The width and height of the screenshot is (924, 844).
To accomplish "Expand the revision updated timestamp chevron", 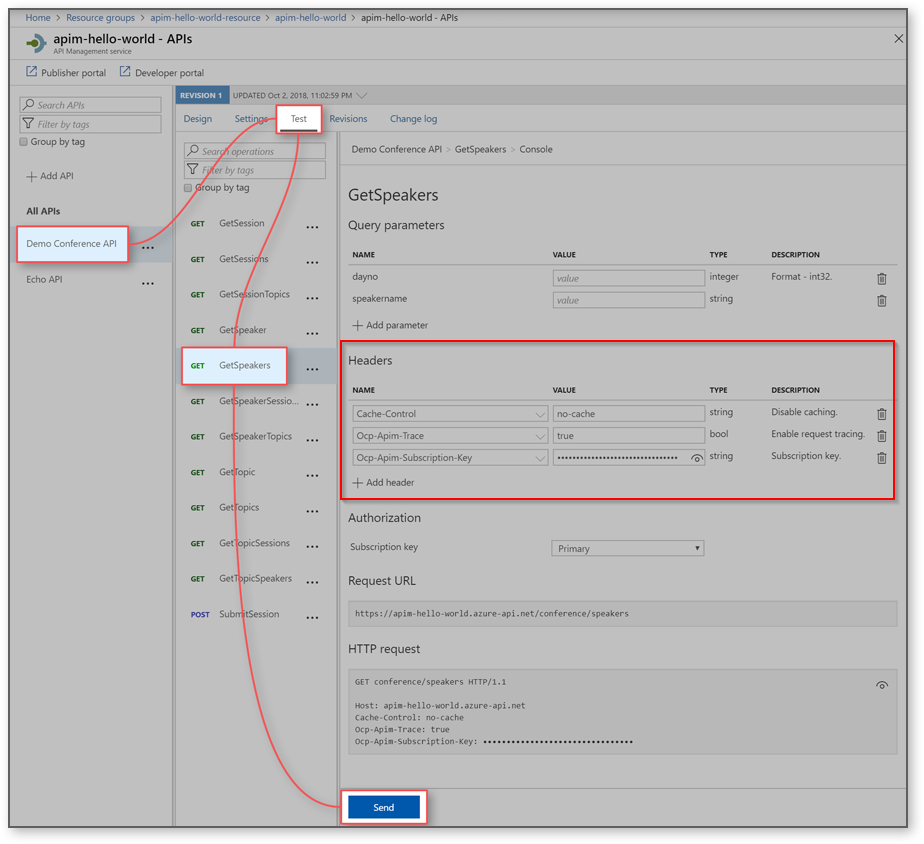I will (361, 95).
